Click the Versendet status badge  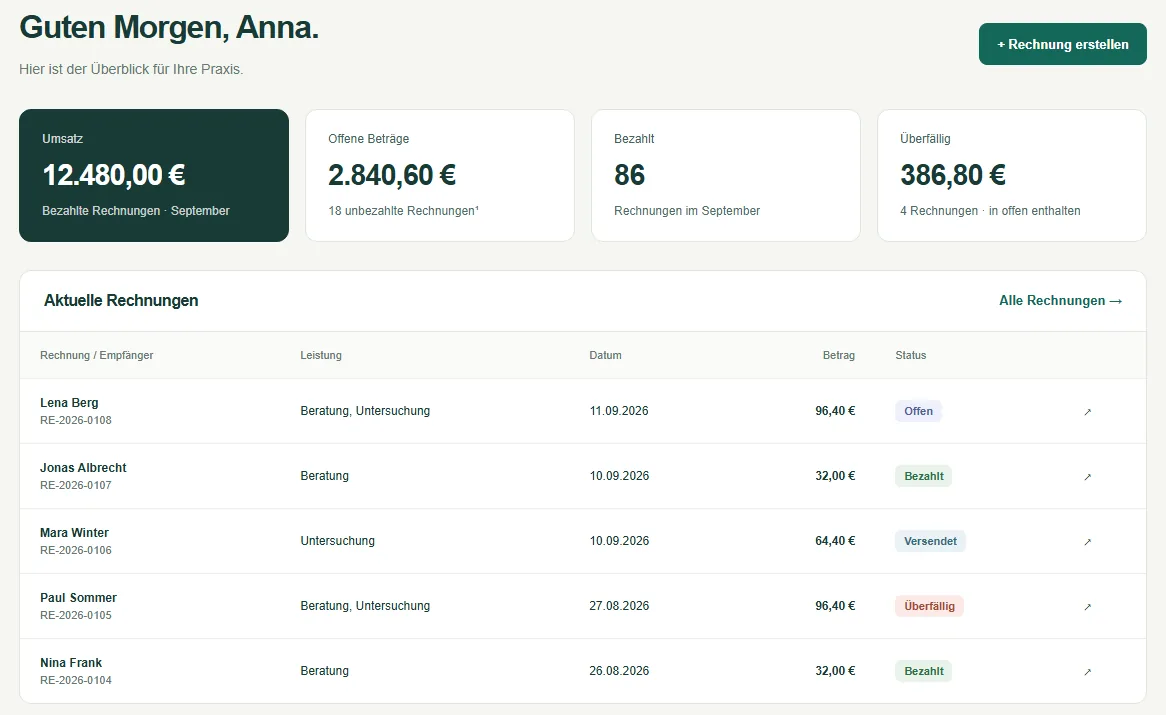point(930,541)
